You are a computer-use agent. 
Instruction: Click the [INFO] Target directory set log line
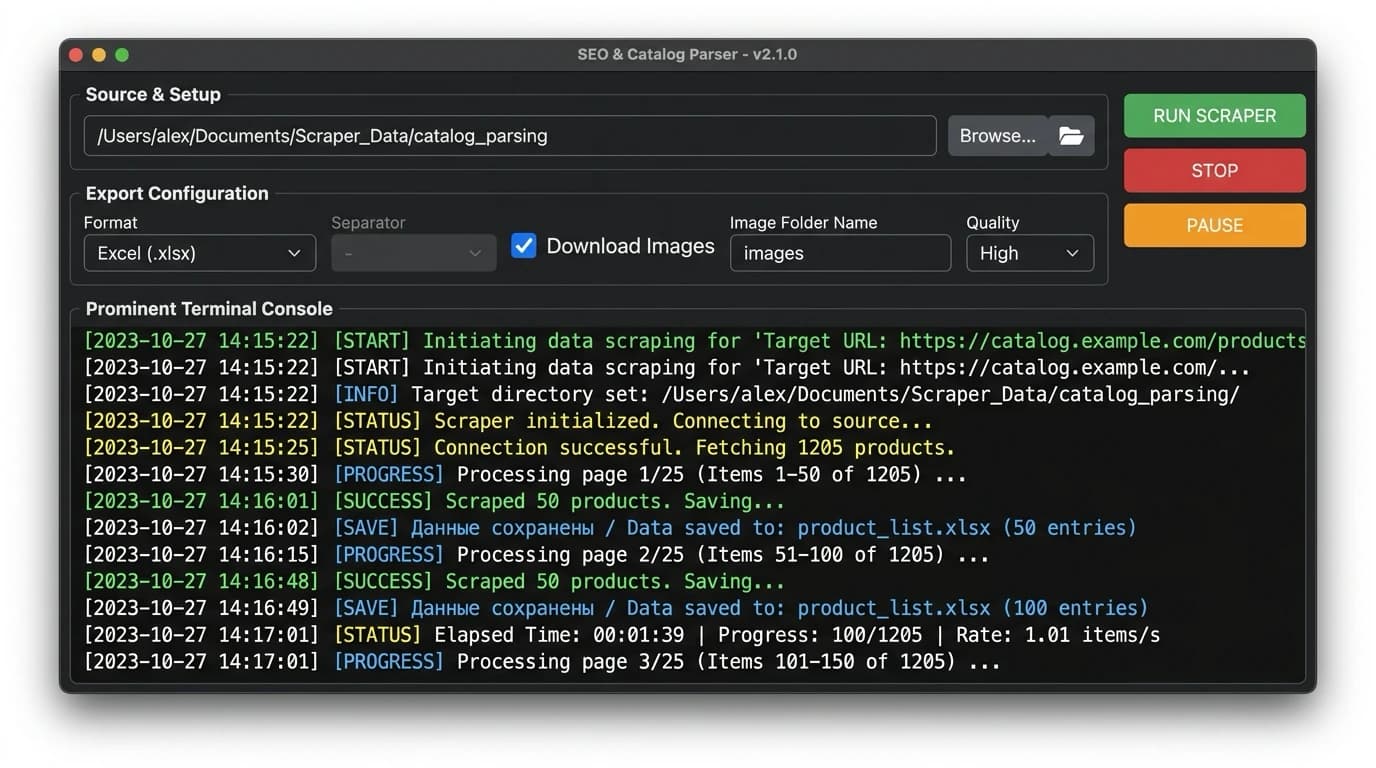661,394
